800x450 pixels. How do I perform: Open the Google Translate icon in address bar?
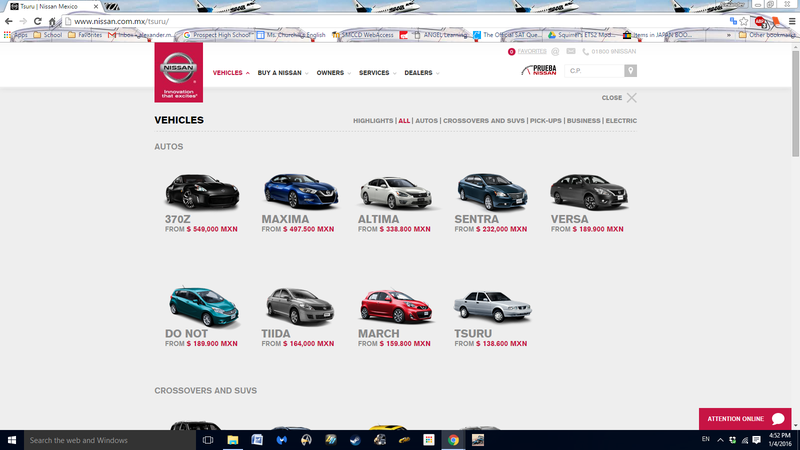point(733,21)
